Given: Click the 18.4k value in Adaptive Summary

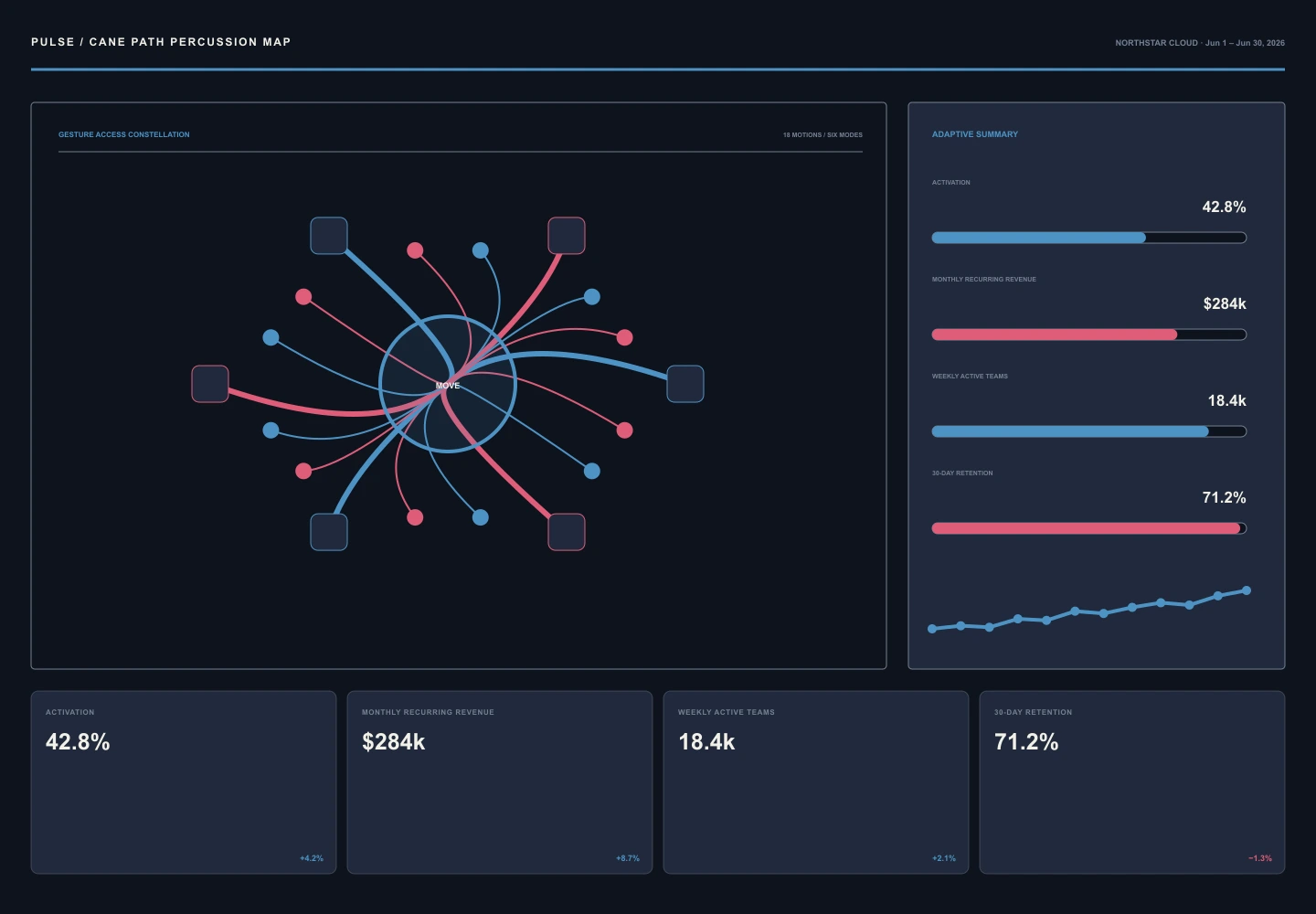Looking at the screenshot, I should [1226, 401].
